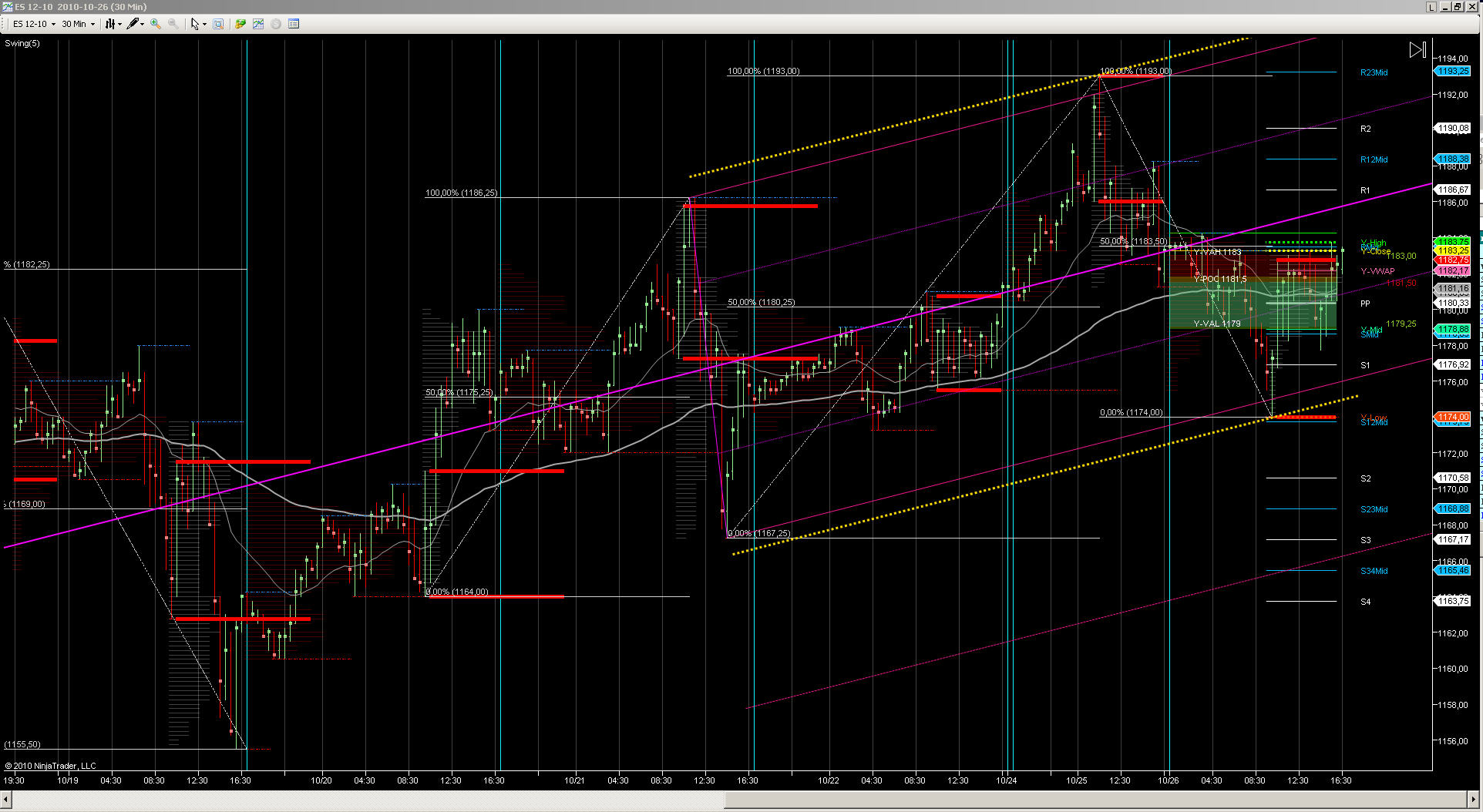Open the indicators icon
Image resolution: width=1483 pixels, height=812 pixels.
258,24
